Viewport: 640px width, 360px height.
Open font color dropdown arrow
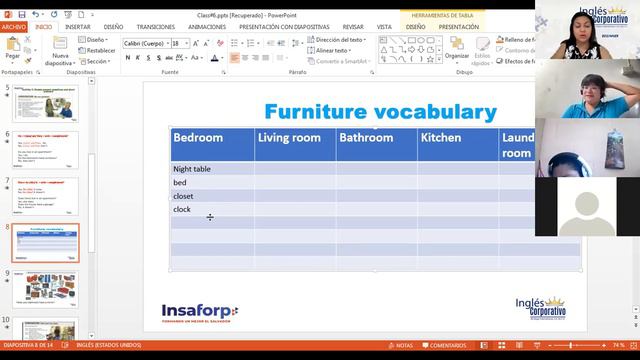pyautogui.click(x=222, y=58)
